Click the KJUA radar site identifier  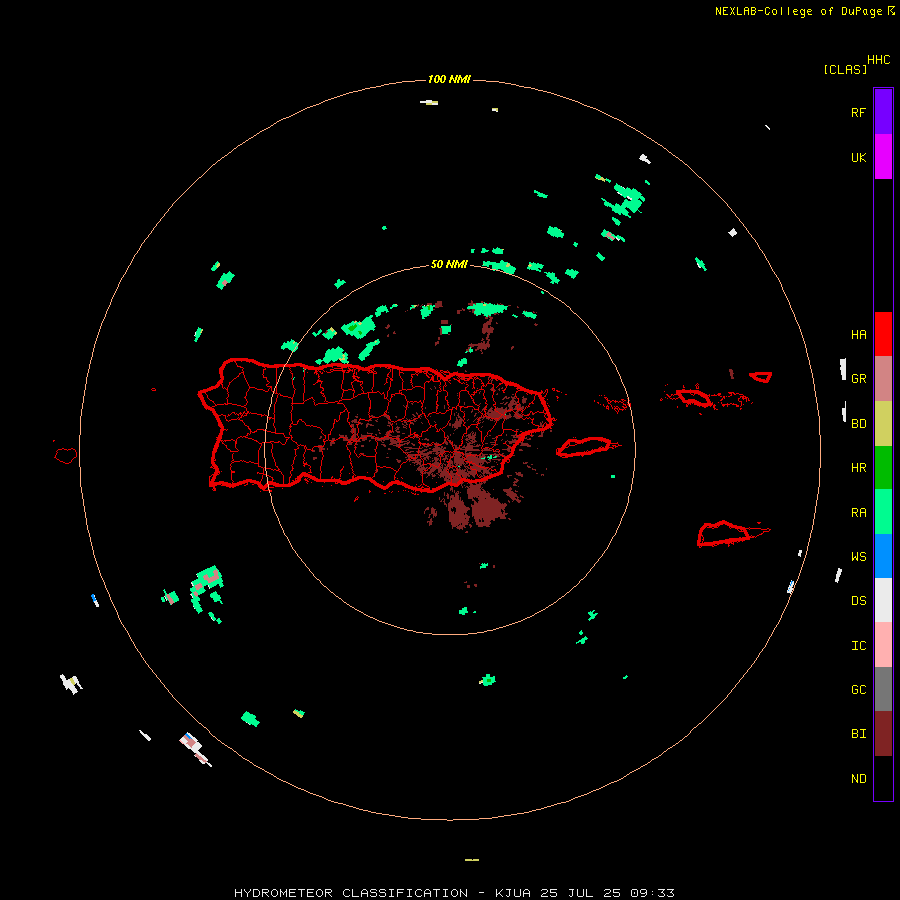pos(513,893)
